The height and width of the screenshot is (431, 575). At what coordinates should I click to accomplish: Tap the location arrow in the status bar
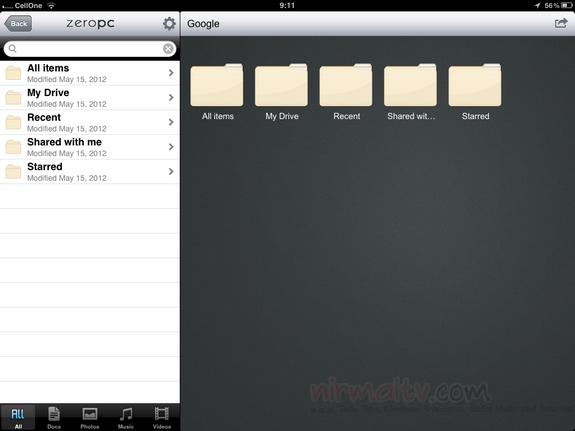point(538,6)
